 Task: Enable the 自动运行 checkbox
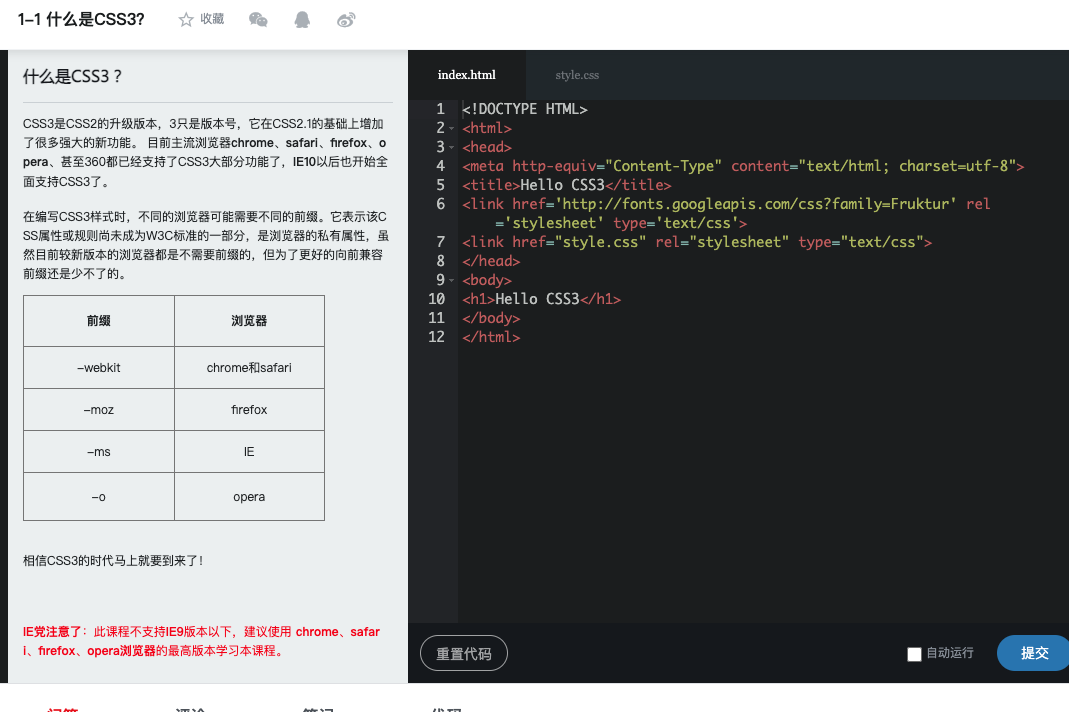click(914, 653)
